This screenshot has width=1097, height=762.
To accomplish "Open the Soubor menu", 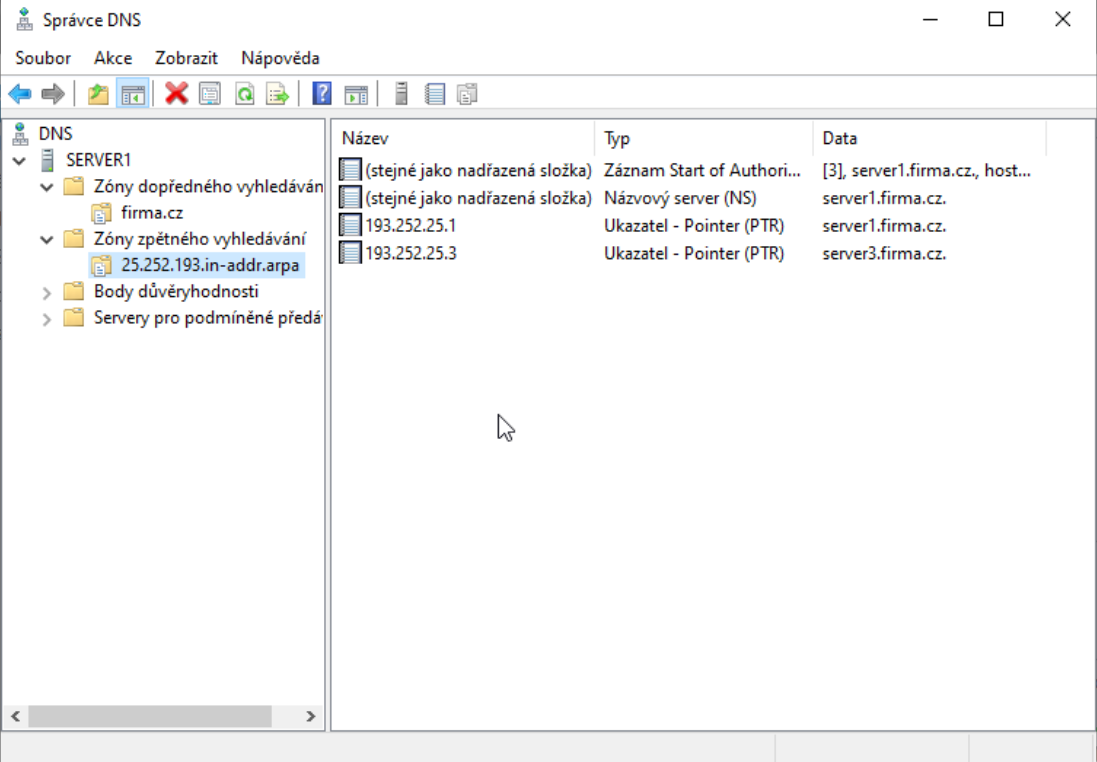I will point(43,58).
